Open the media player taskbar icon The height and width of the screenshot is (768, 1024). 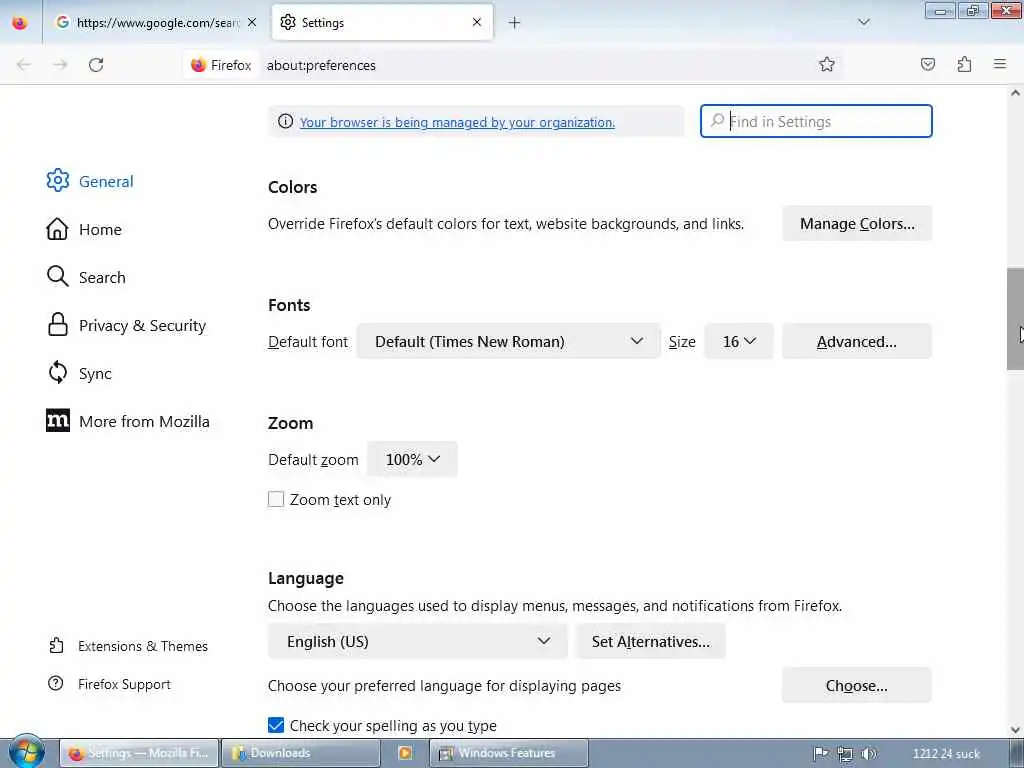pos(405,753)
